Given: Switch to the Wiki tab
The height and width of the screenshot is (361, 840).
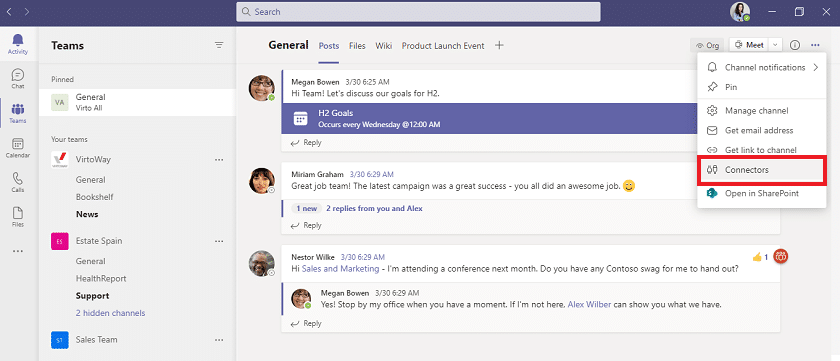Looking at the screenshot, I should 384,46.
